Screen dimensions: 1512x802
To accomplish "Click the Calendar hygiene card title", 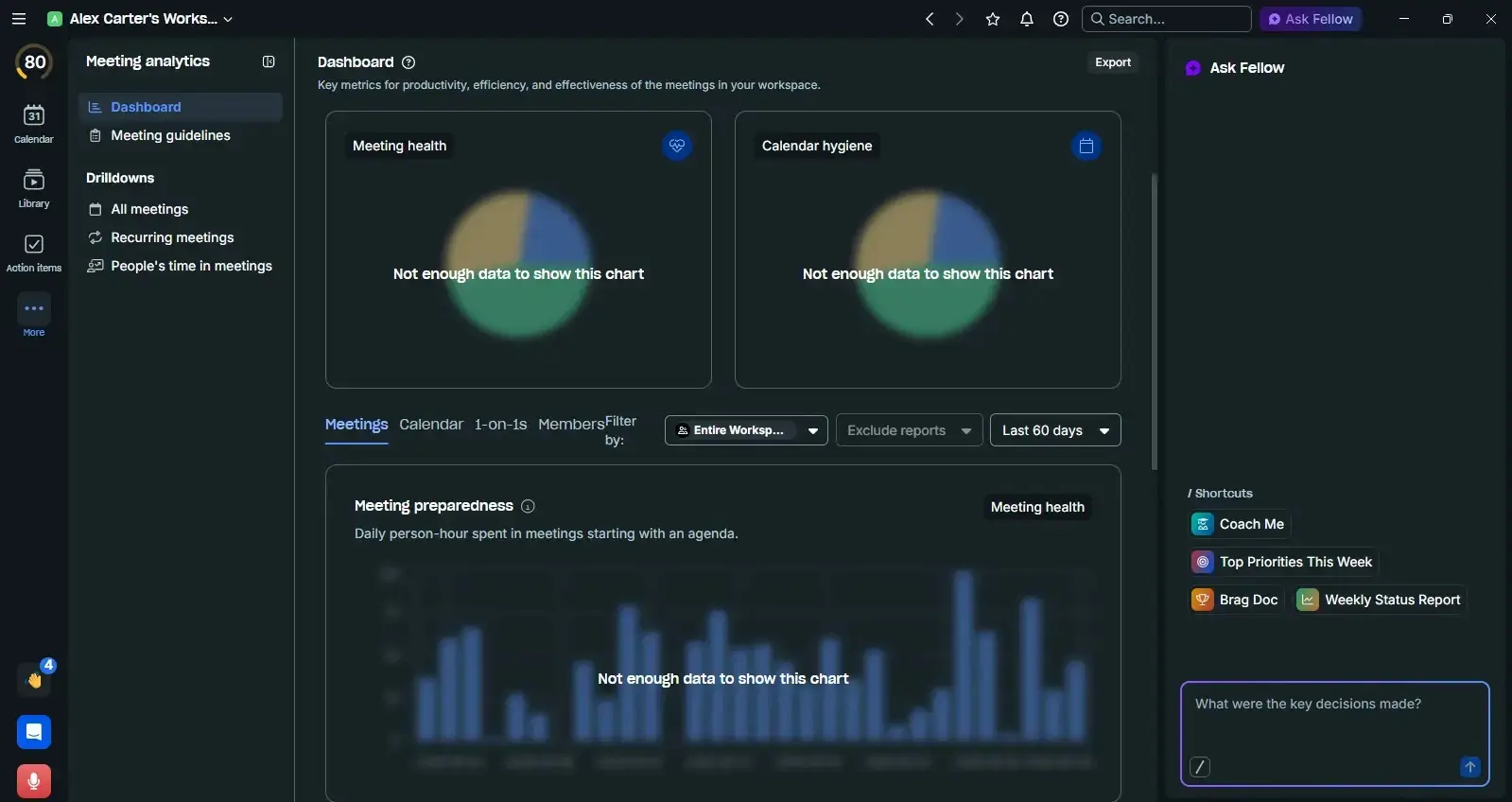I will (817, 146).
